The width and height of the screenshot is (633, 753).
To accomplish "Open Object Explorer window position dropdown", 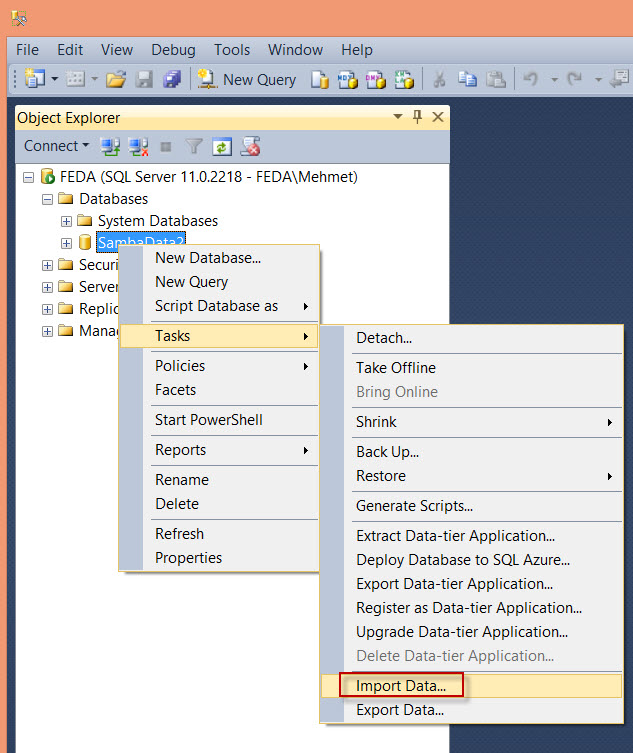I will click(398, 116).
